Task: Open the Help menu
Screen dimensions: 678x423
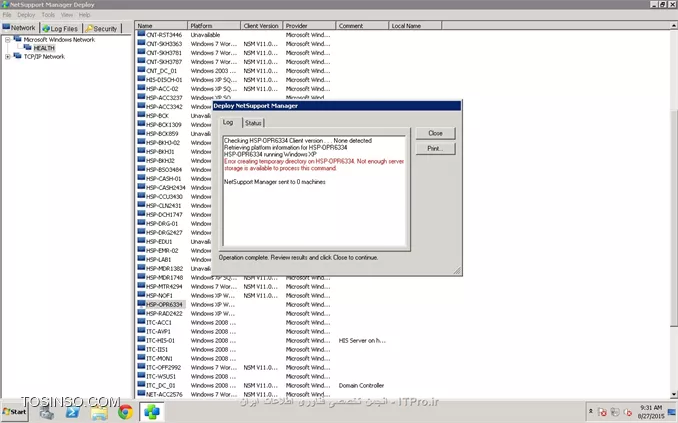Action: [84, 15]
